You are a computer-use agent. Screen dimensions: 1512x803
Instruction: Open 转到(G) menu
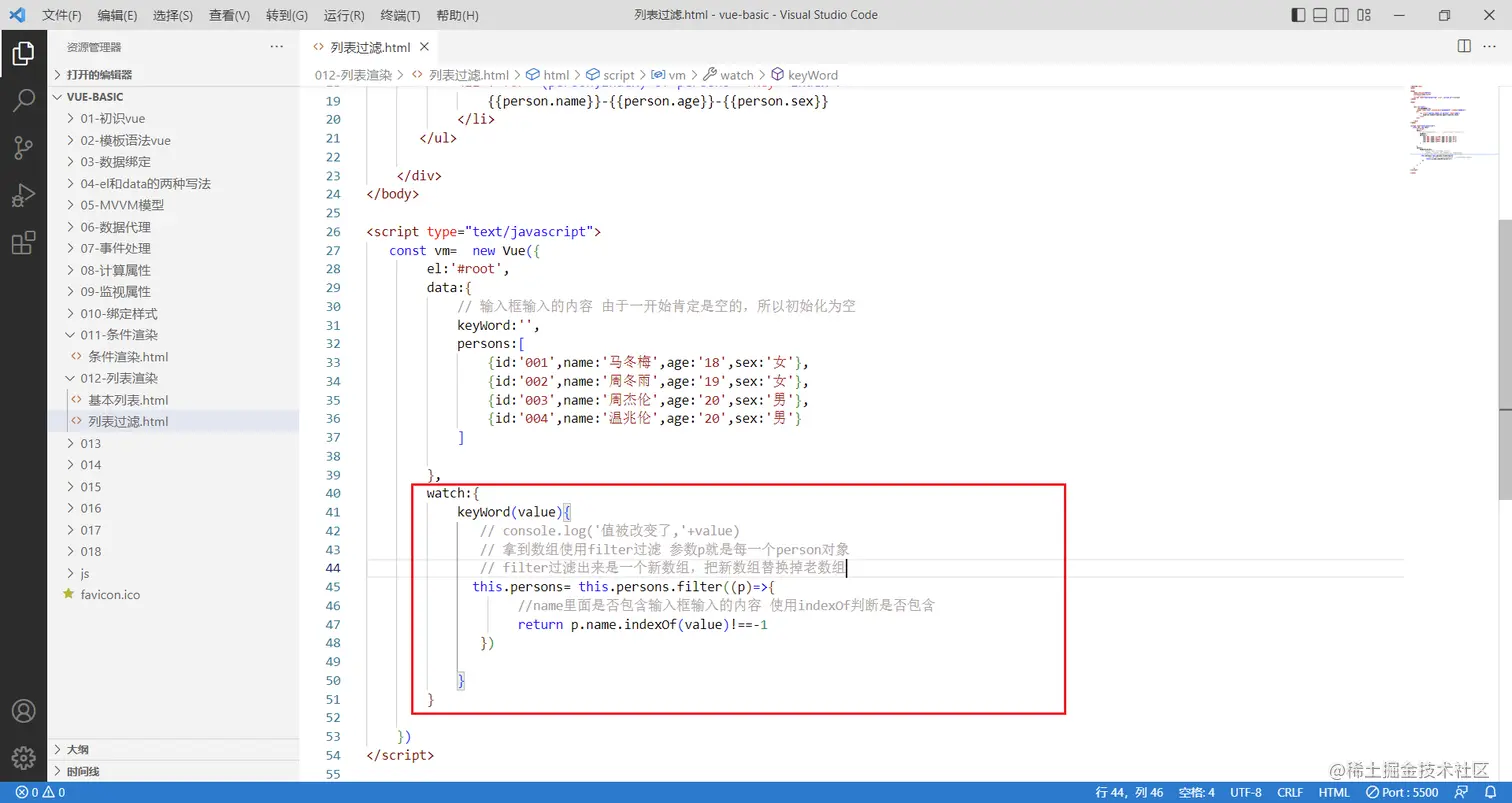[x=287, y=15]
